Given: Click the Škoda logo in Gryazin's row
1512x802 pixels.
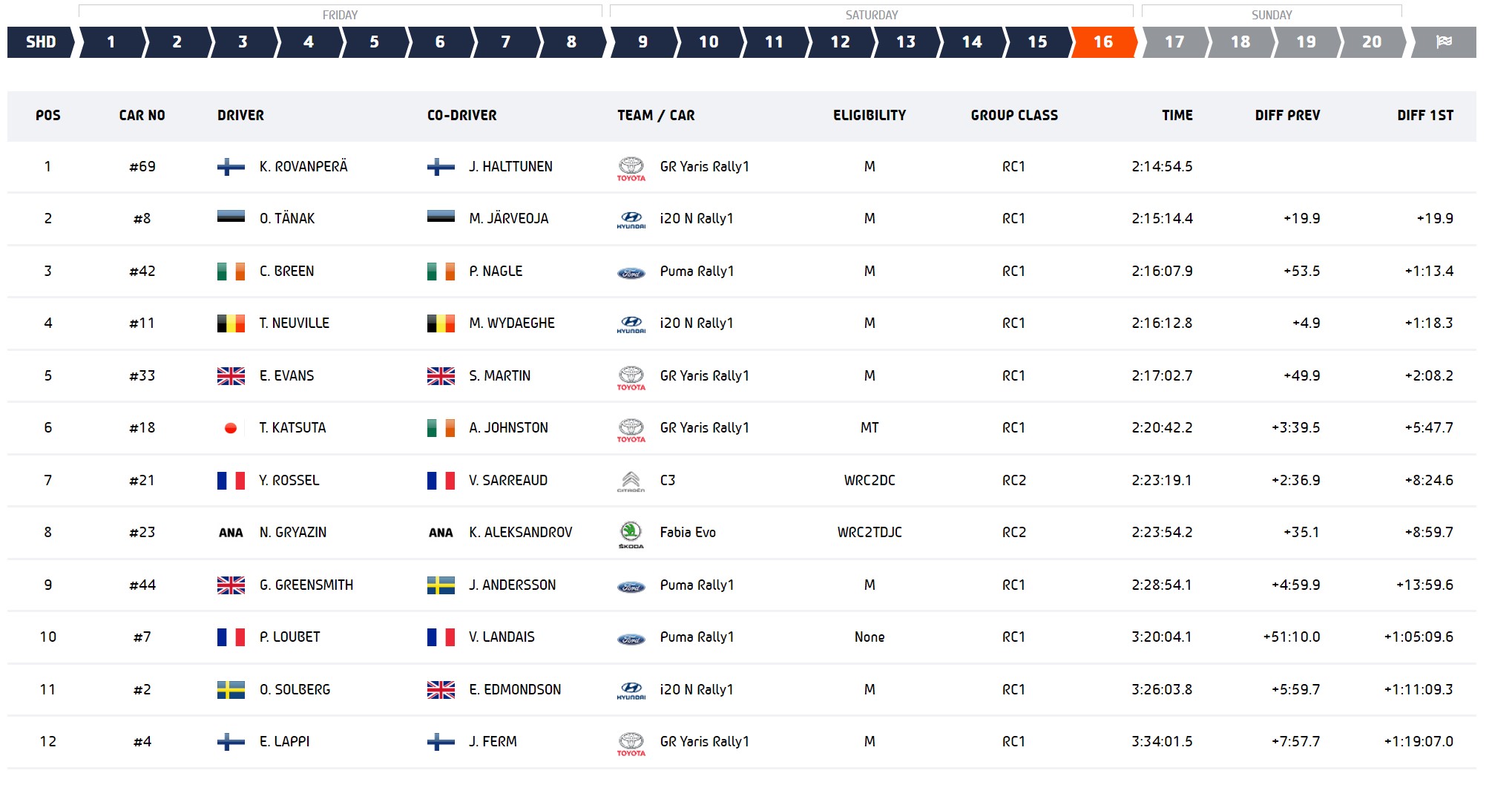Looking at the screenshot, I should click(631, 533).
